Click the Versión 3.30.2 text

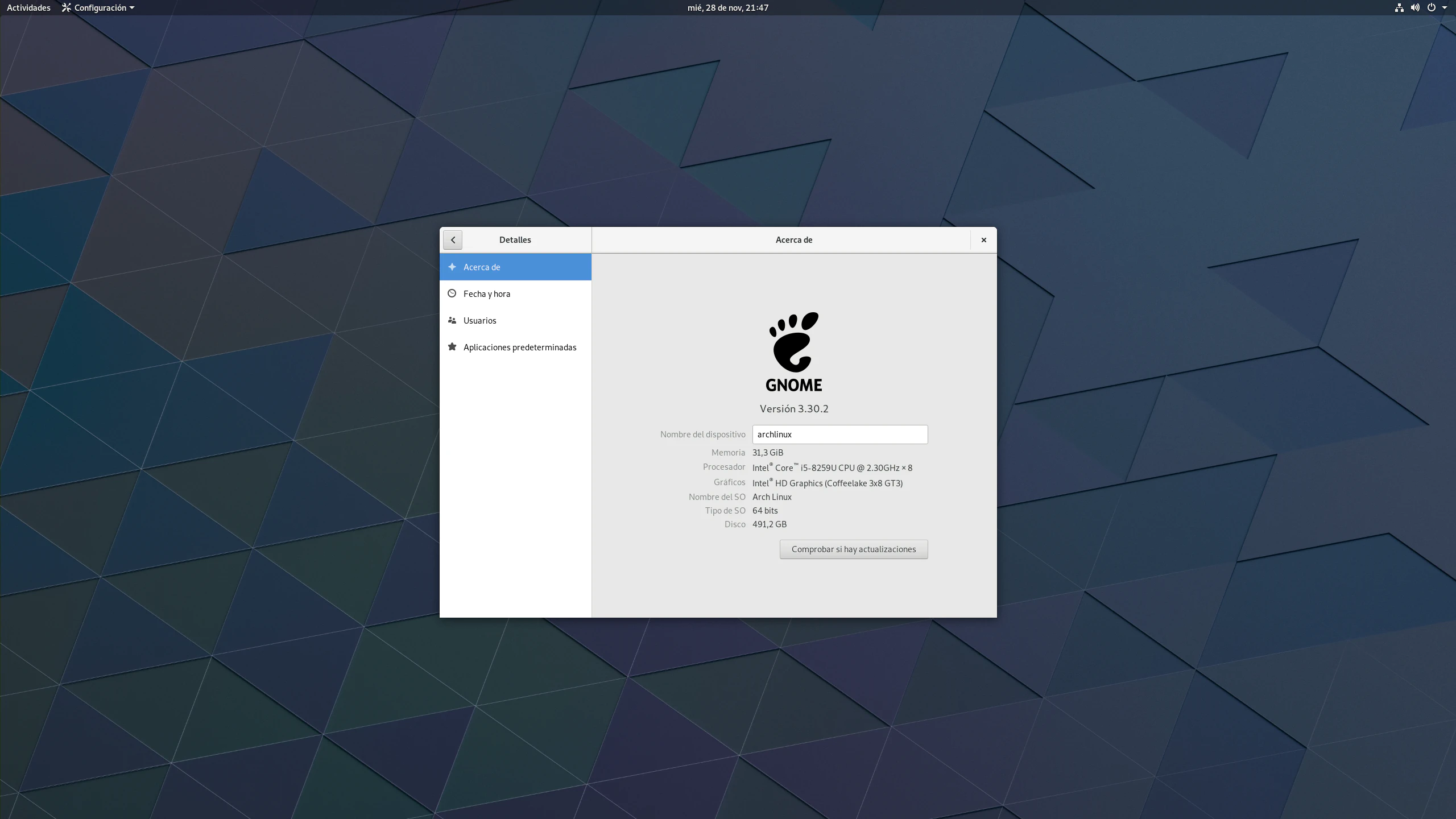(794, 408)
